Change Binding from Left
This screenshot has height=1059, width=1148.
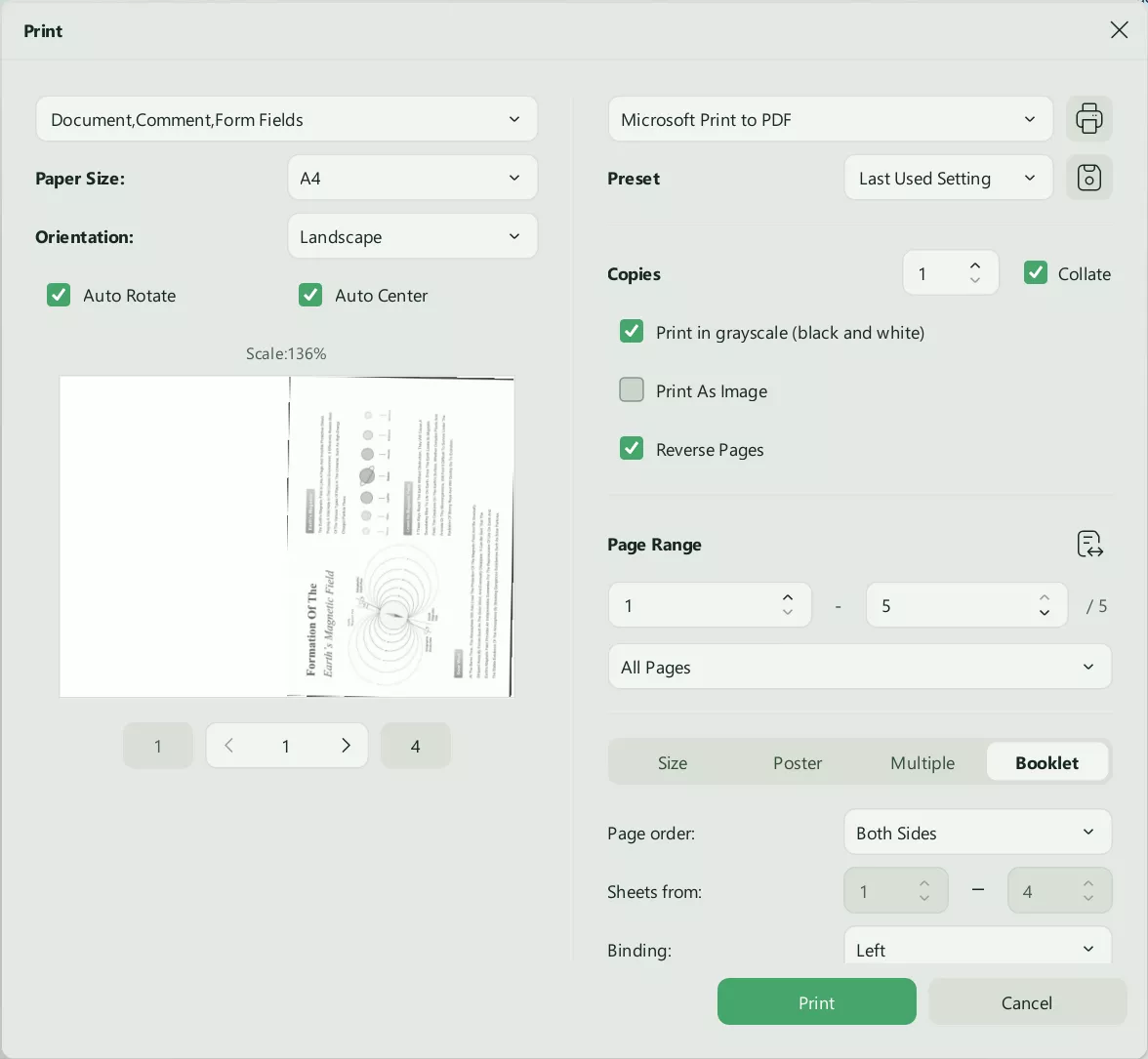click(x=977, y=947)
